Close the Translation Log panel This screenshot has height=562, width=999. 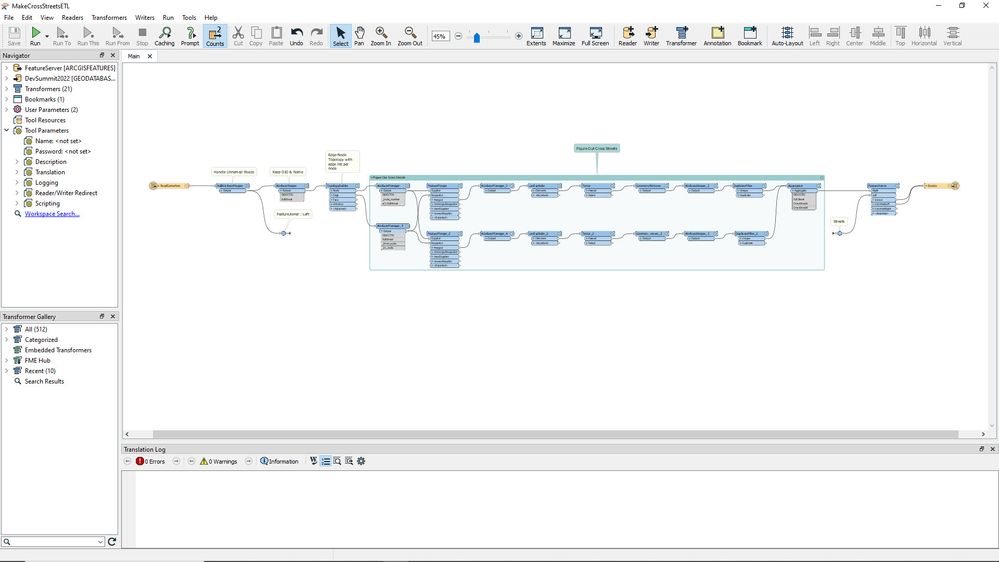992,449
